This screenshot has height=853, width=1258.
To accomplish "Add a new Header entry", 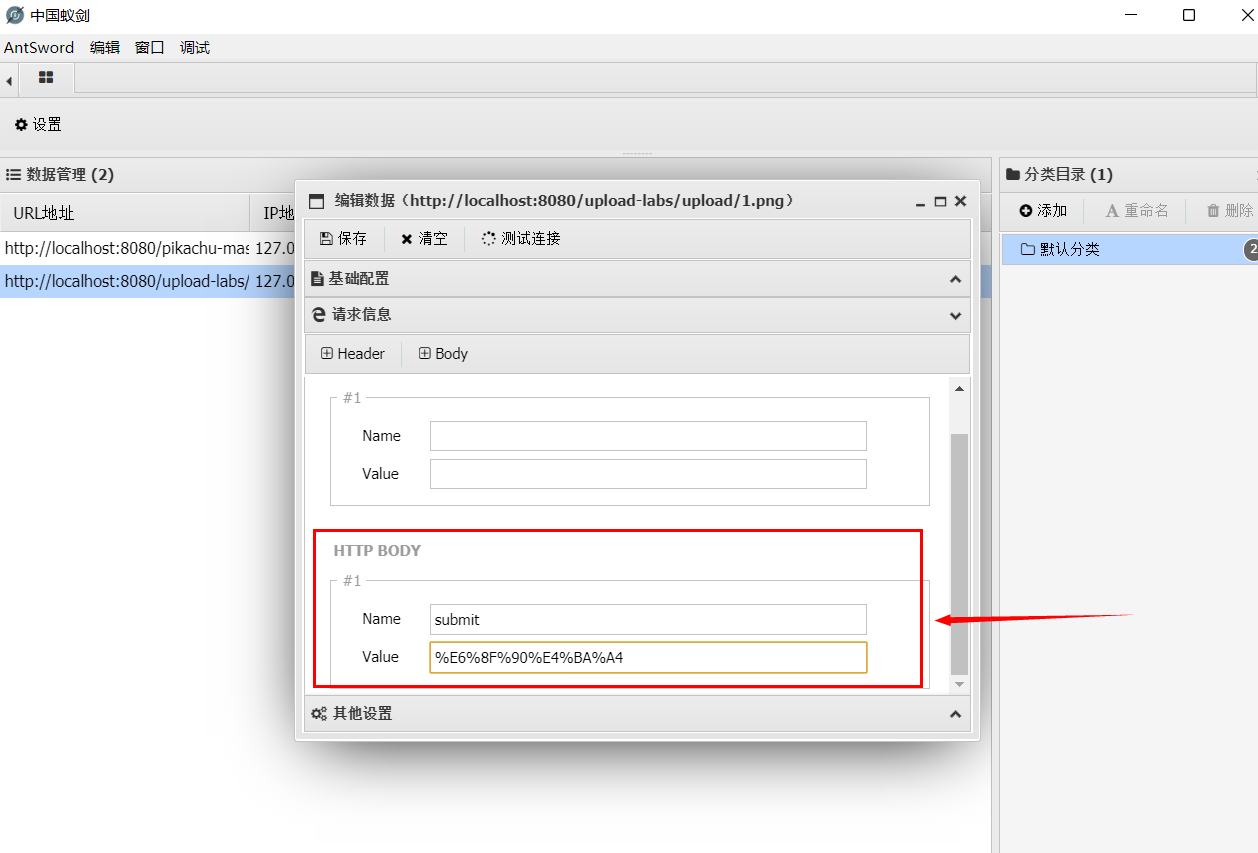I will [x=353, y=354].
